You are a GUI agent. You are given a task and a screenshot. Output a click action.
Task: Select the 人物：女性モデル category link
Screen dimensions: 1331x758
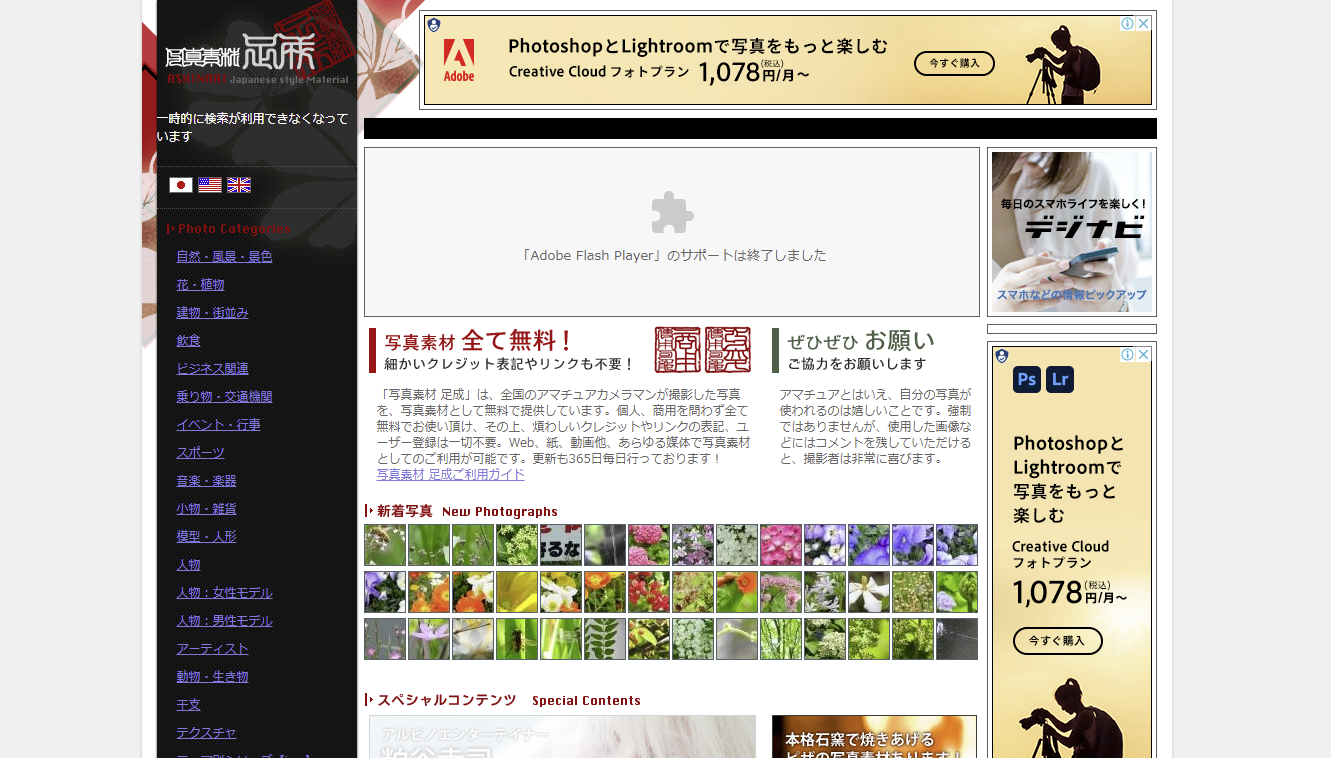(224, 593)
